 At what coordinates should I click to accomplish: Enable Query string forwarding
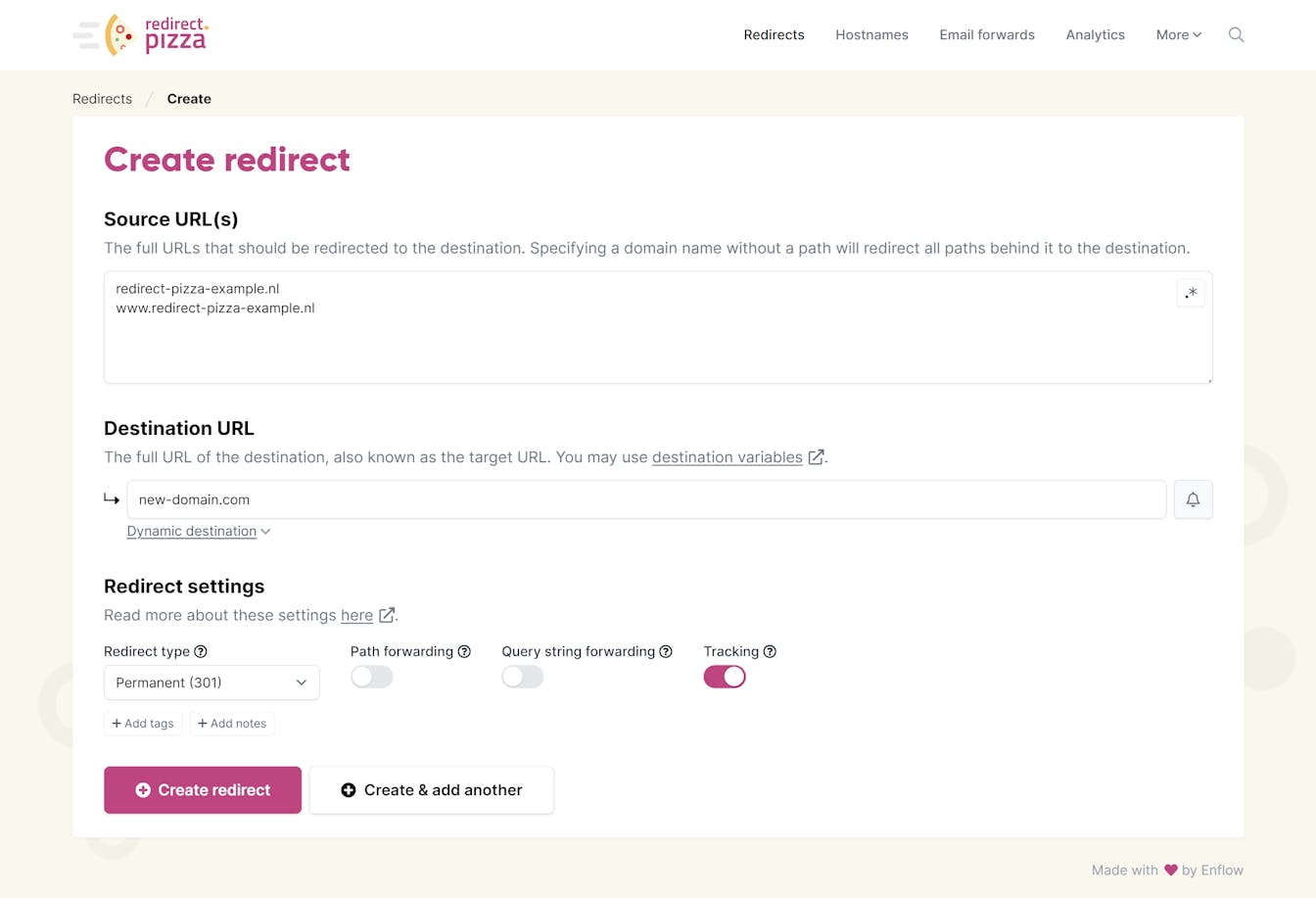[523, 677]
